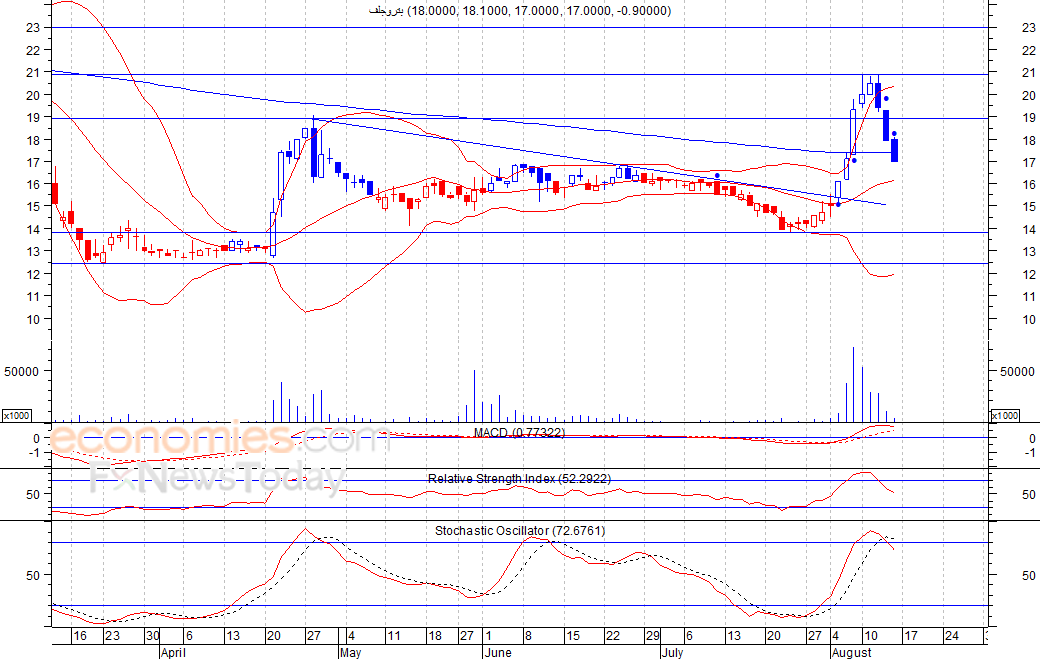Click the MACD -1 level label on the left axis
The height and width of the screenshot is (659, 1040).
(x=34, y=453)
